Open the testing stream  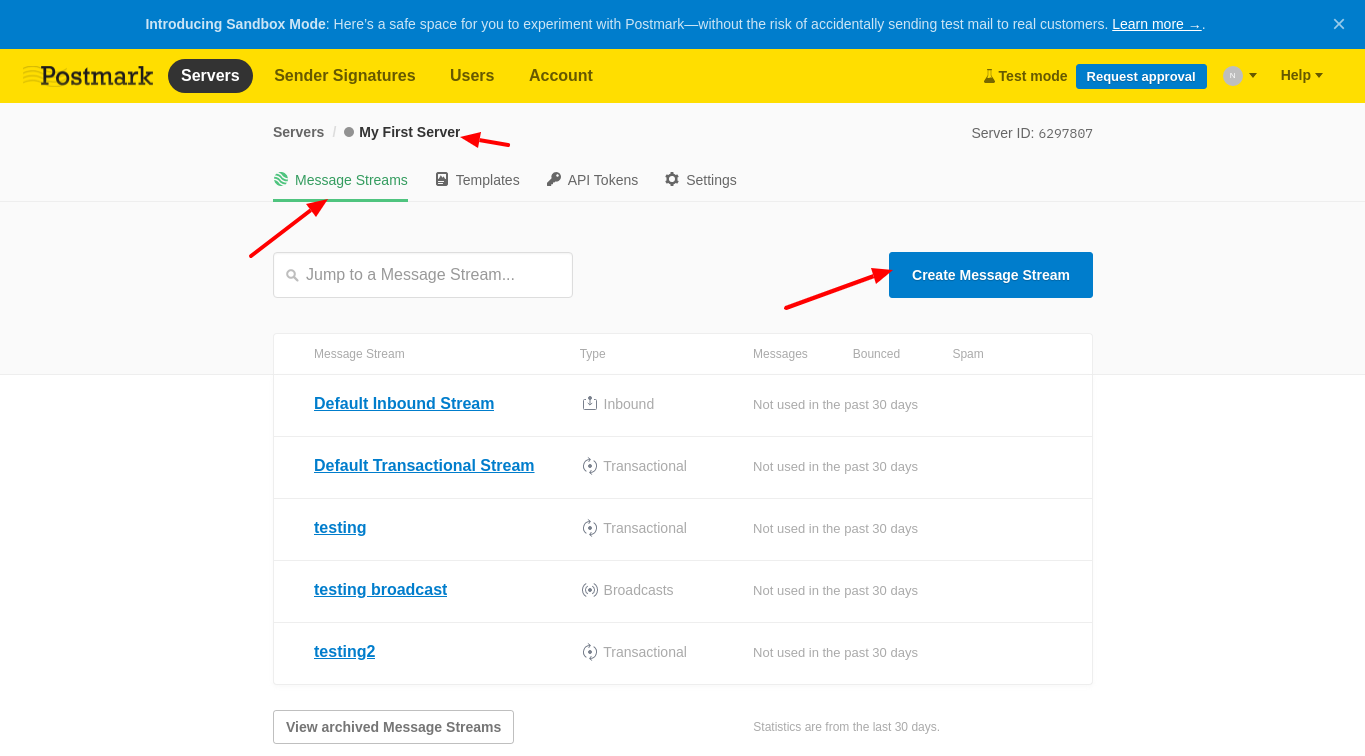(340, 528)
